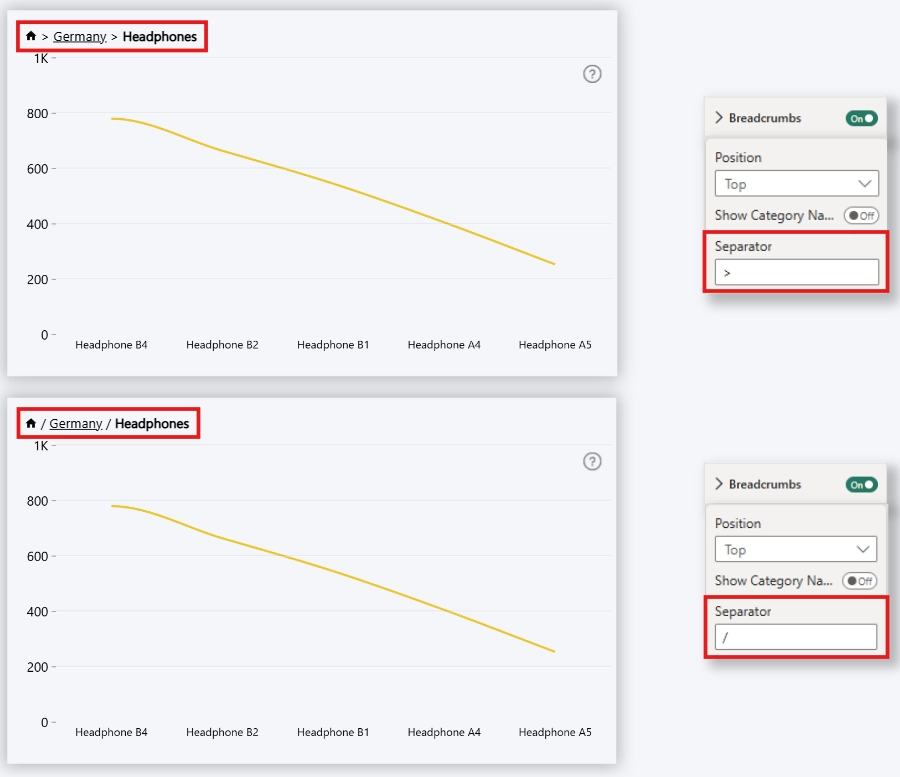Click home icon in the '/' separated breadcrumb
Screen dimensions: 900x777
point(31,424)
